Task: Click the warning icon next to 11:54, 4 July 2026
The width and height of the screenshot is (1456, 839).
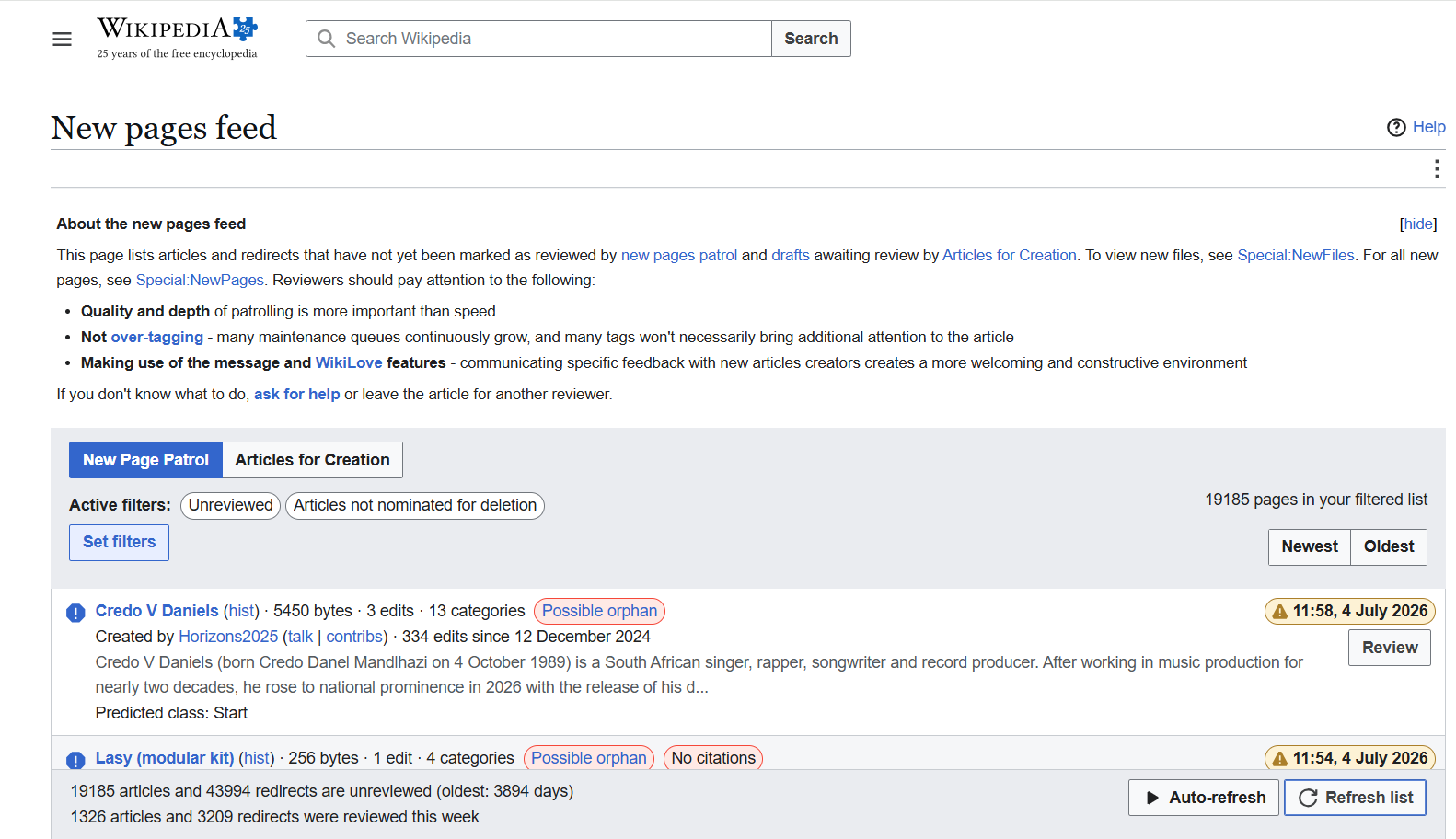Action: [1279, 759]
